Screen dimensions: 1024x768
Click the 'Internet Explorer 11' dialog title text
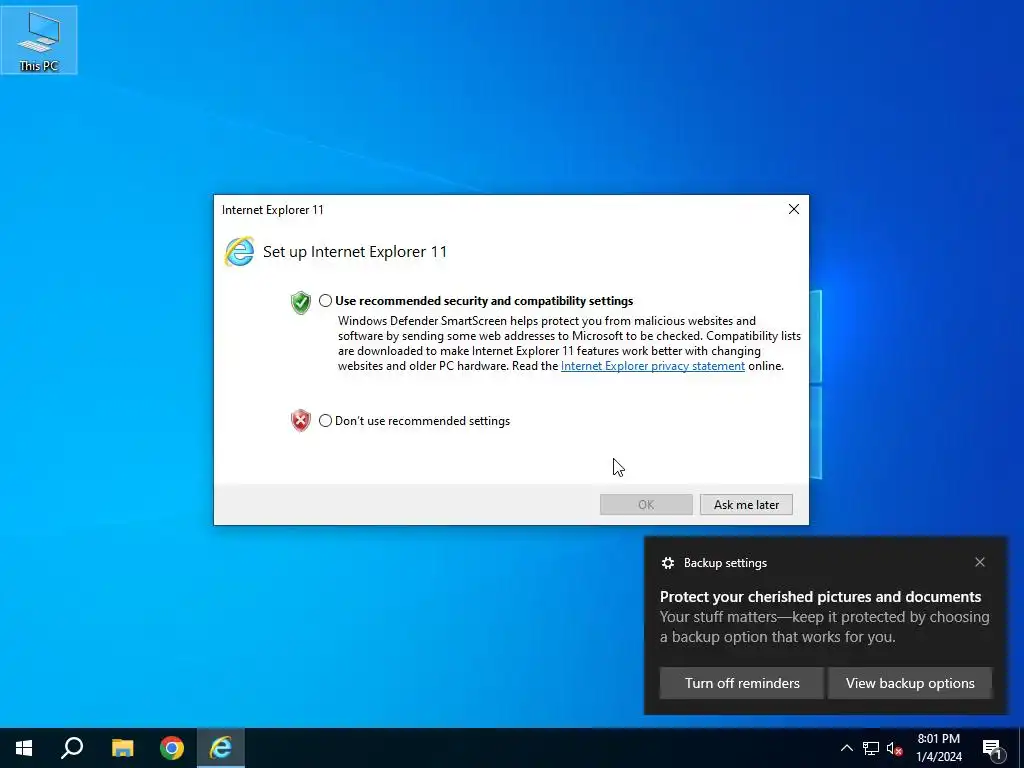tap(272, 210)
